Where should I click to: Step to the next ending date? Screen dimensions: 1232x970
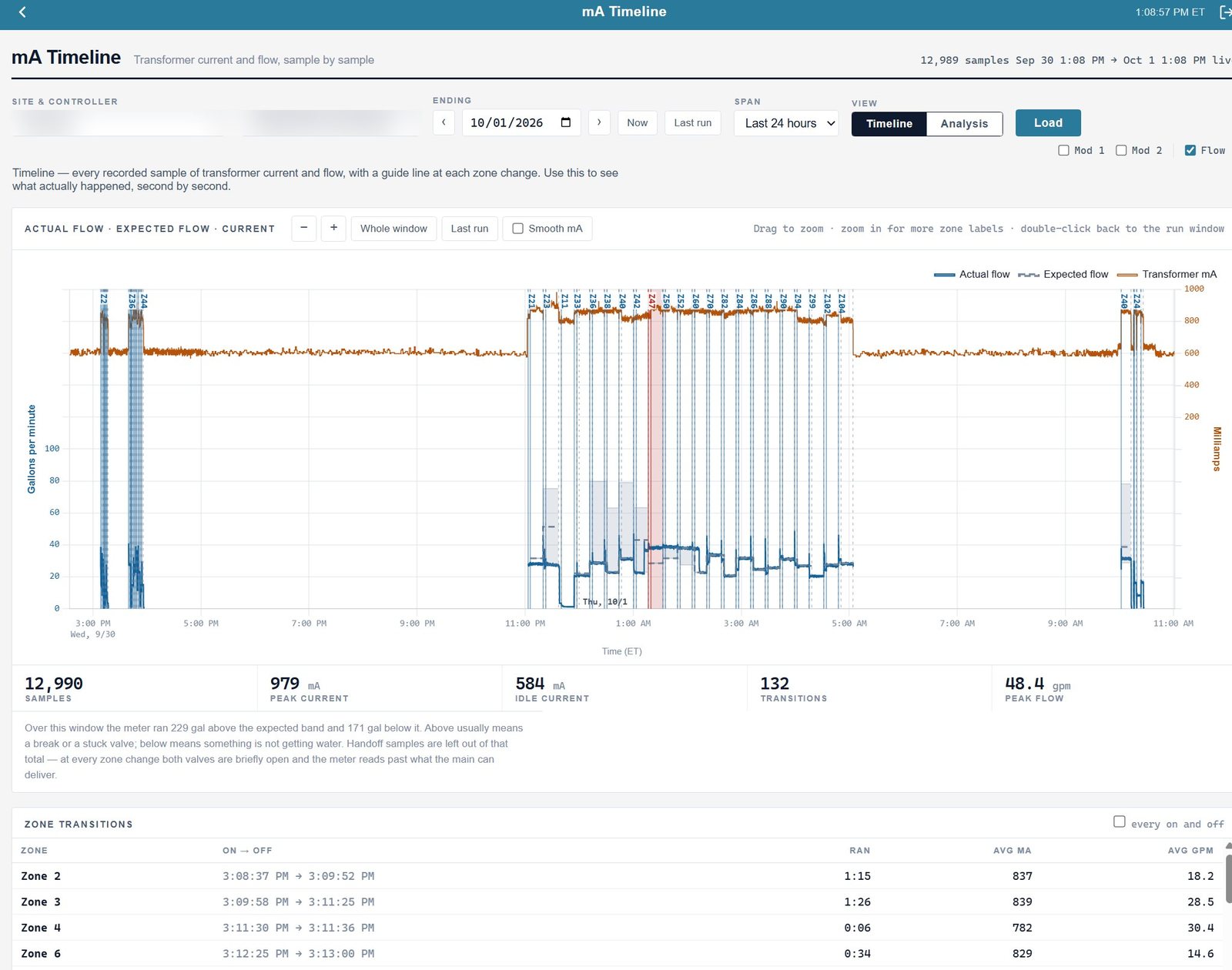tap(599, 122)
